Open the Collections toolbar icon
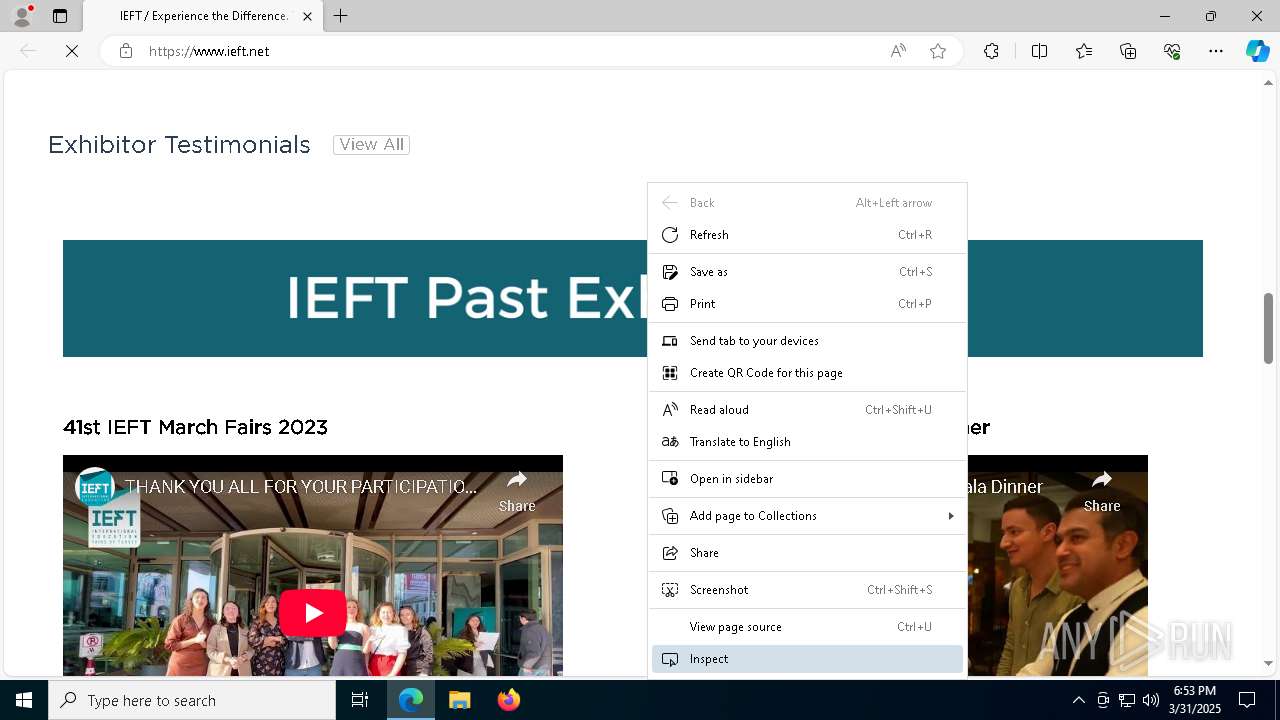 pos(1128,51)
